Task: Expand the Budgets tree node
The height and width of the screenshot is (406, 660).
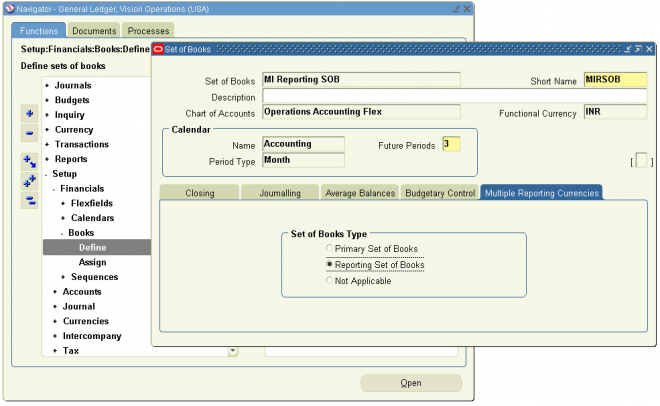Action: click(47, 100)
